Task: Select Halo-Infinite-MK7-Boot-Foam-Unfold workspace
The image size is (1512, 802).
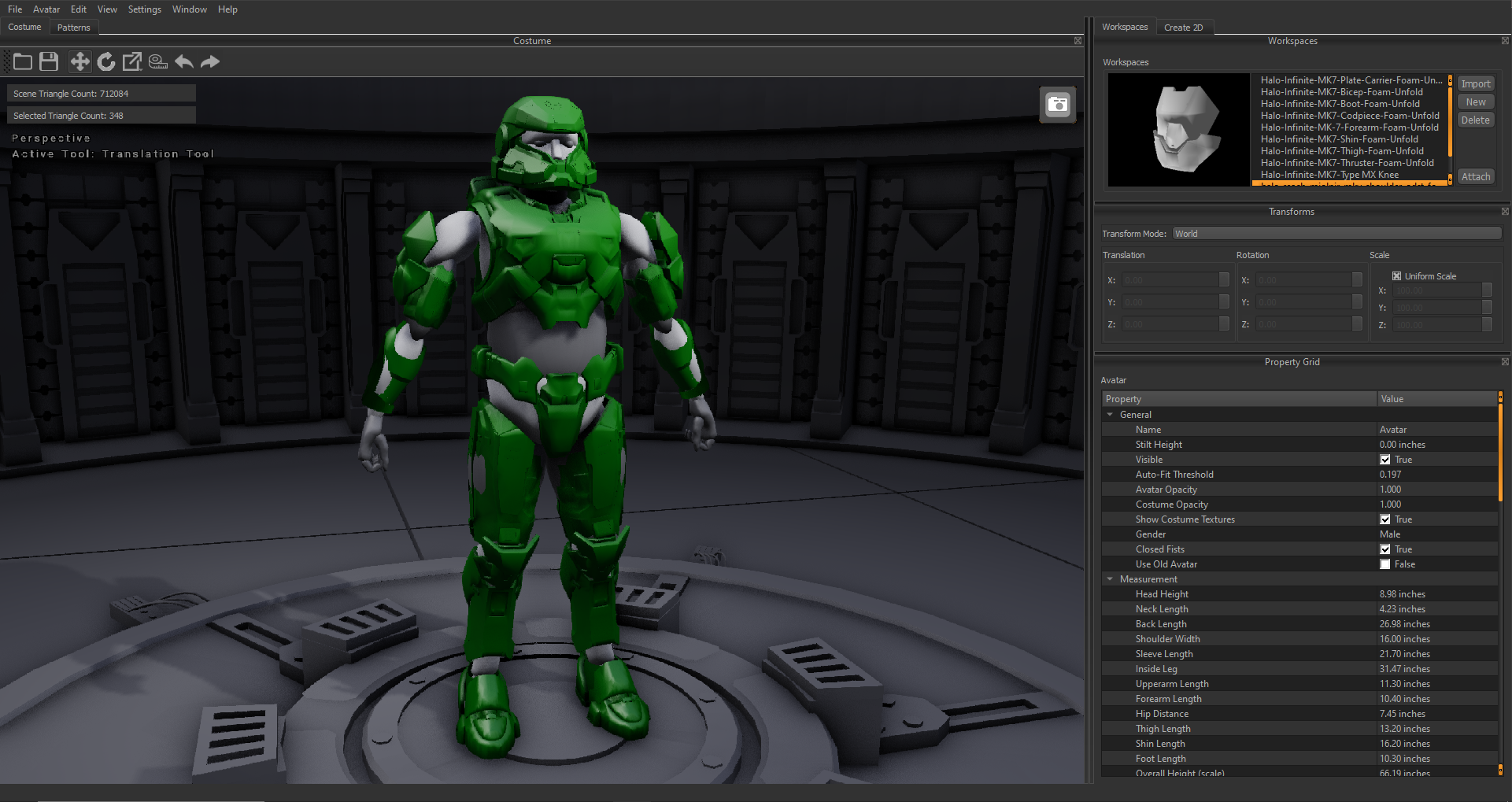Action: tap(1340, 104)
